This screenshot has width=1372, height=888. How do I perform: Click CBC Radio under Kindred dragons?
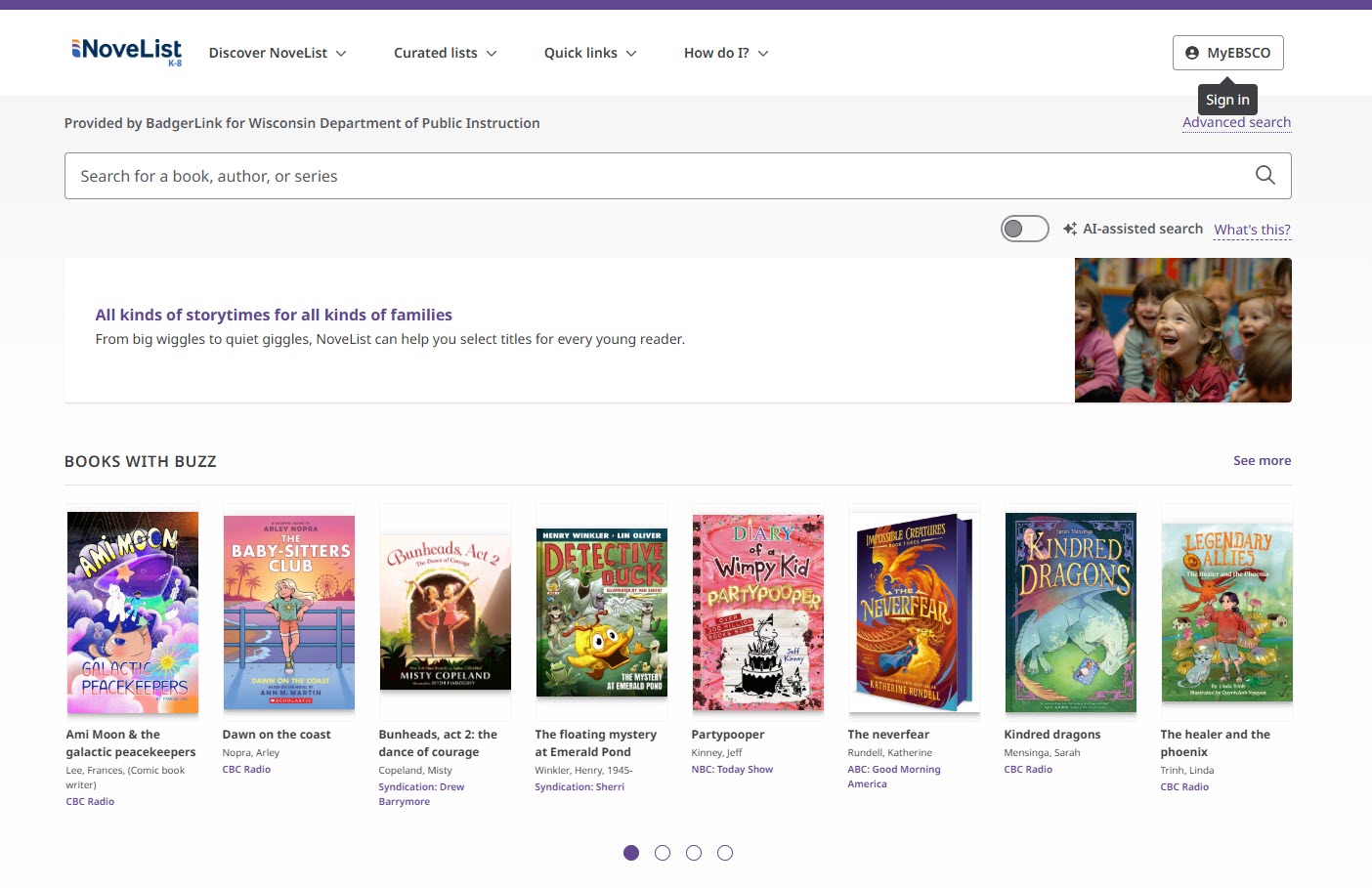[x=1028, y=770]
